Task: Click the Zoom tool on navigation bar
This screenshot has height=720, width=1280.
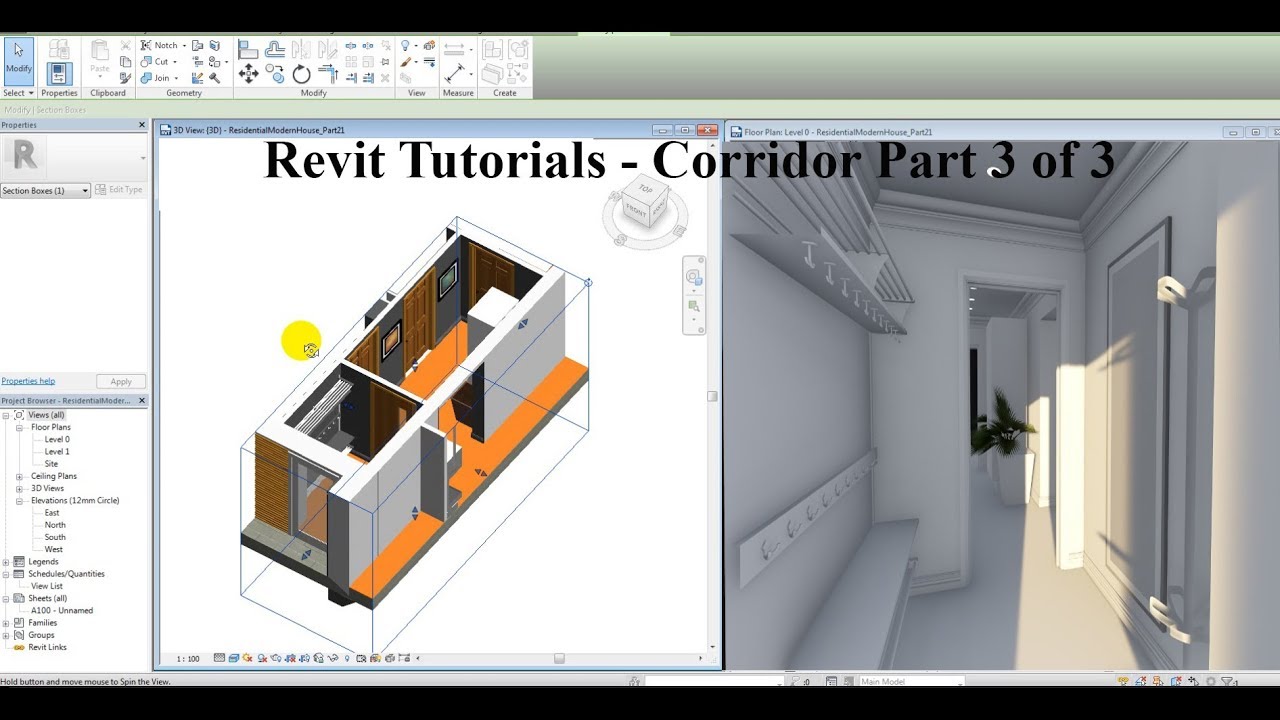Action: click(694, 306)
